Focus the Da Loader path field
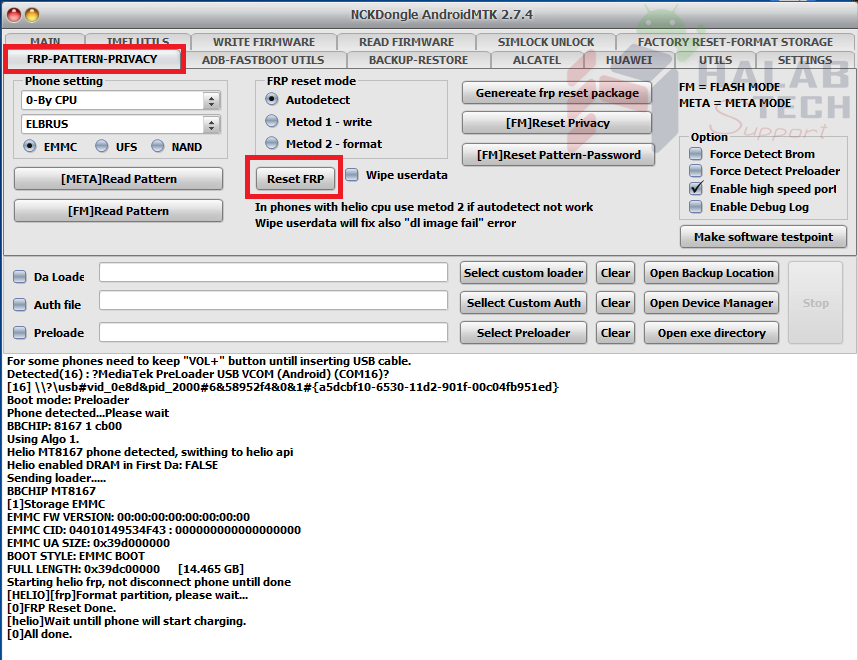This screenshot has height=660, width=858. (274, 273)
